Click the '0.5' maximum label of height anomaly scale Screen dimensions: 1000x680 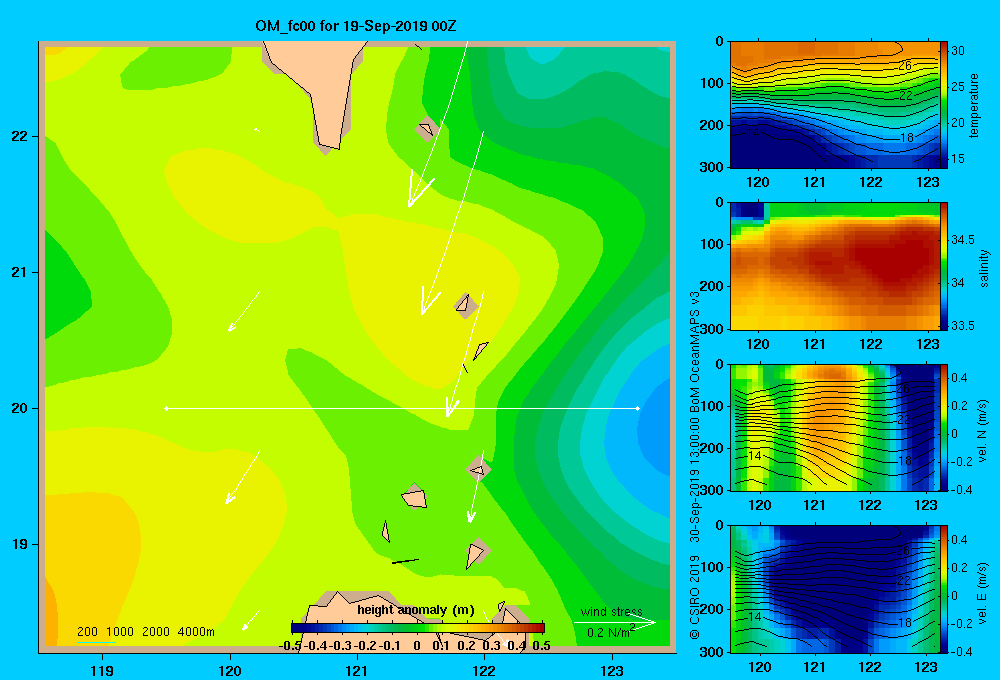541,646
